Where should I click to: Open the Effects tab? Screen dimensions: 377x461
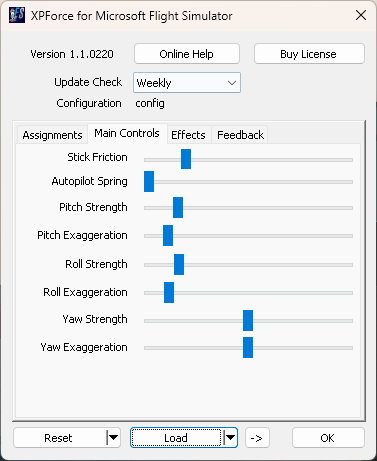tap(188, 135)
